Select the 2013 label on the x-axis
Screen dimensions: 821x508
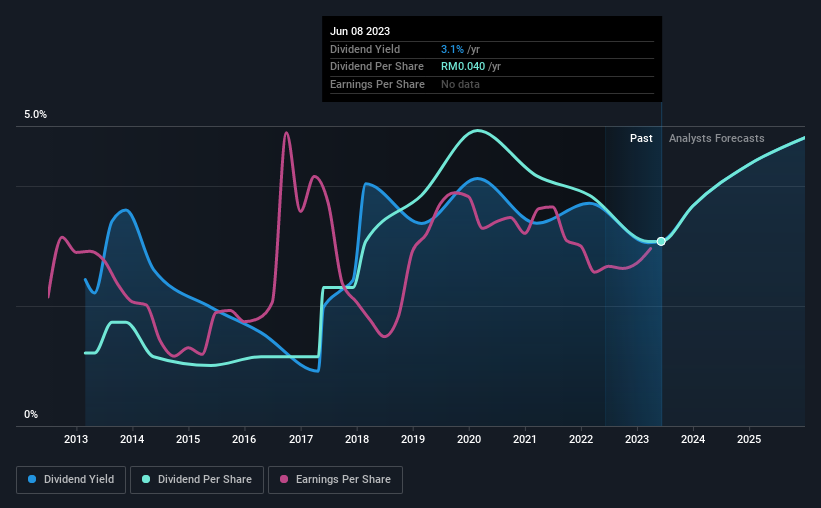tap(76, 439)
